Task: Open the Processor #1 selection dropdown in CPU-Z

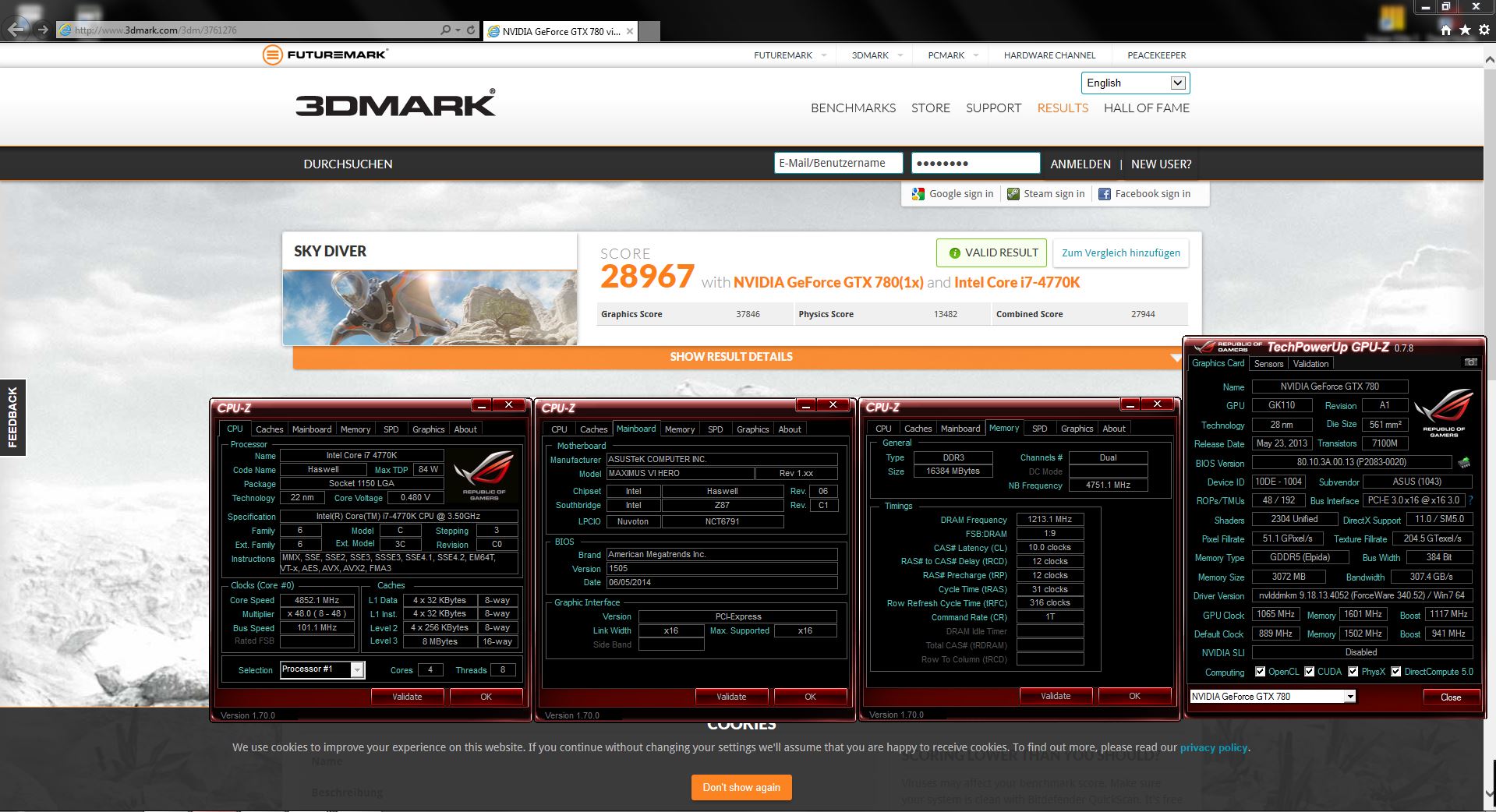Action: (322, 669)
